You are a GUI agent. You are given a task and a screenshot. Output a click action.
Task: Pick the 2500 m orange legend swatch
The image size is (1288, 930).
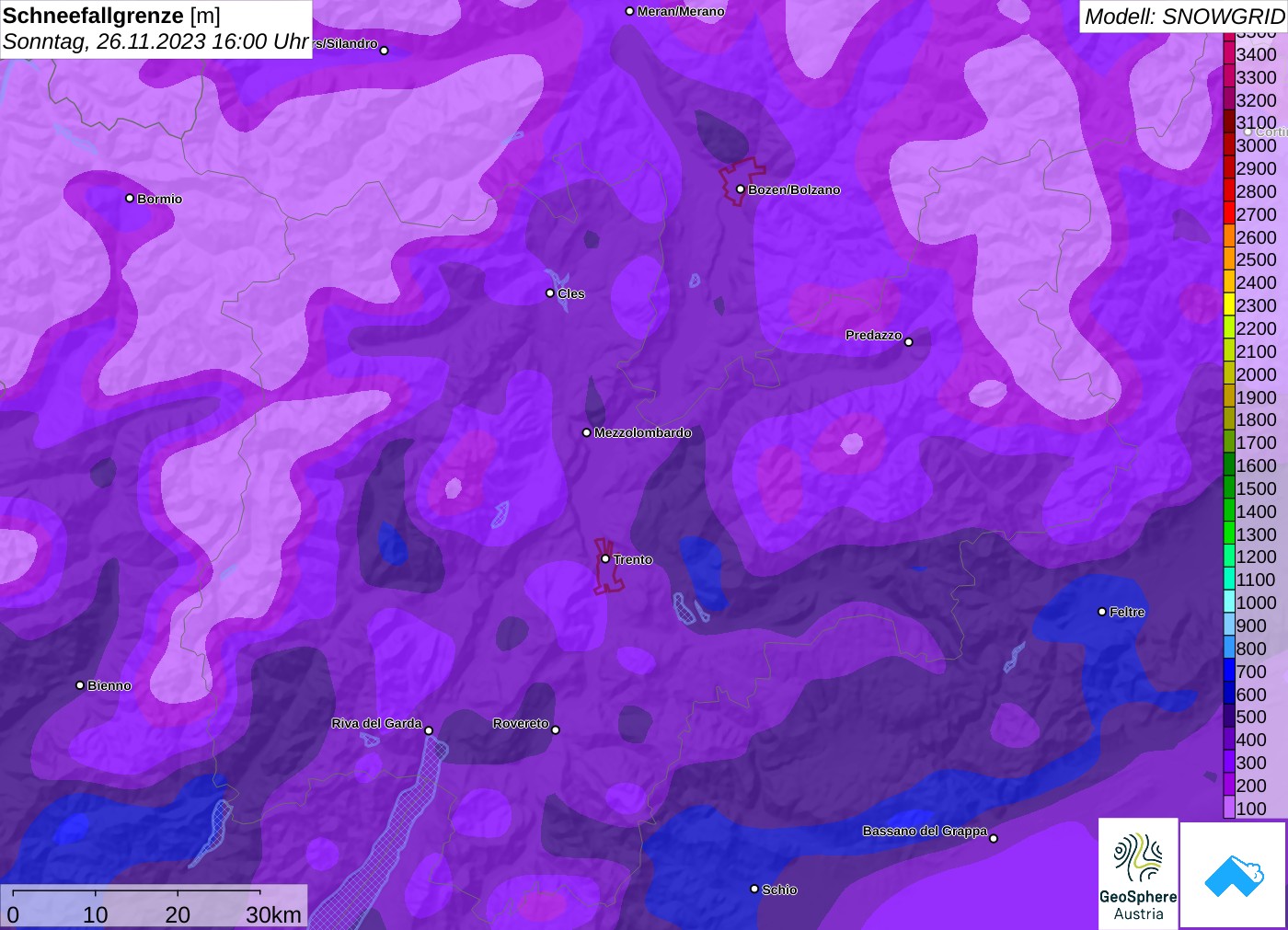pos(1228,259)
